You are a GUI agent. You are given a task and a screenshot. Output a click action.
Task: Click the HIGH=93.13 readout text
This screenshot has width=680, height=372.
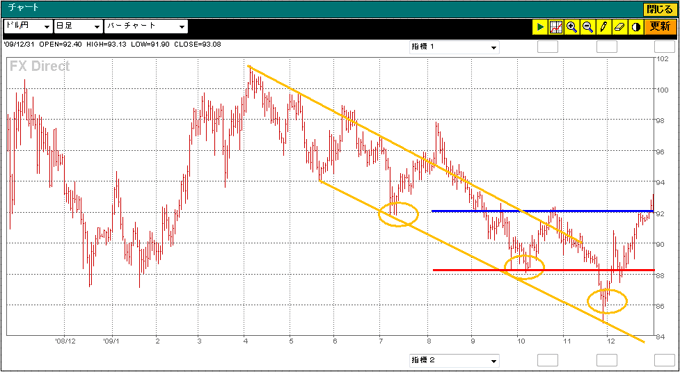point(105,44)
